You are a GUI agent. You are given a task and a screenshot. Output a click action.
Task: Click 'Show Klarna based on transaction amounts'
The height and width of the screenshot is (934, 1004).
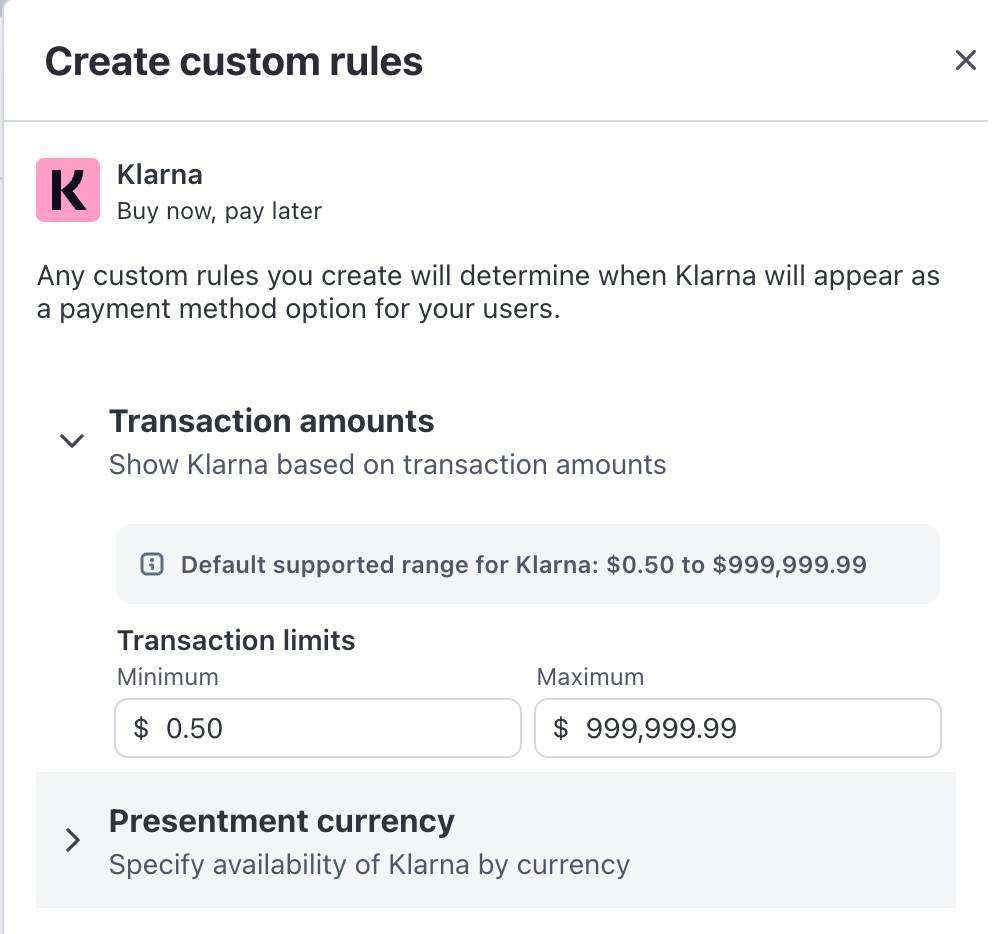point(387,464)
